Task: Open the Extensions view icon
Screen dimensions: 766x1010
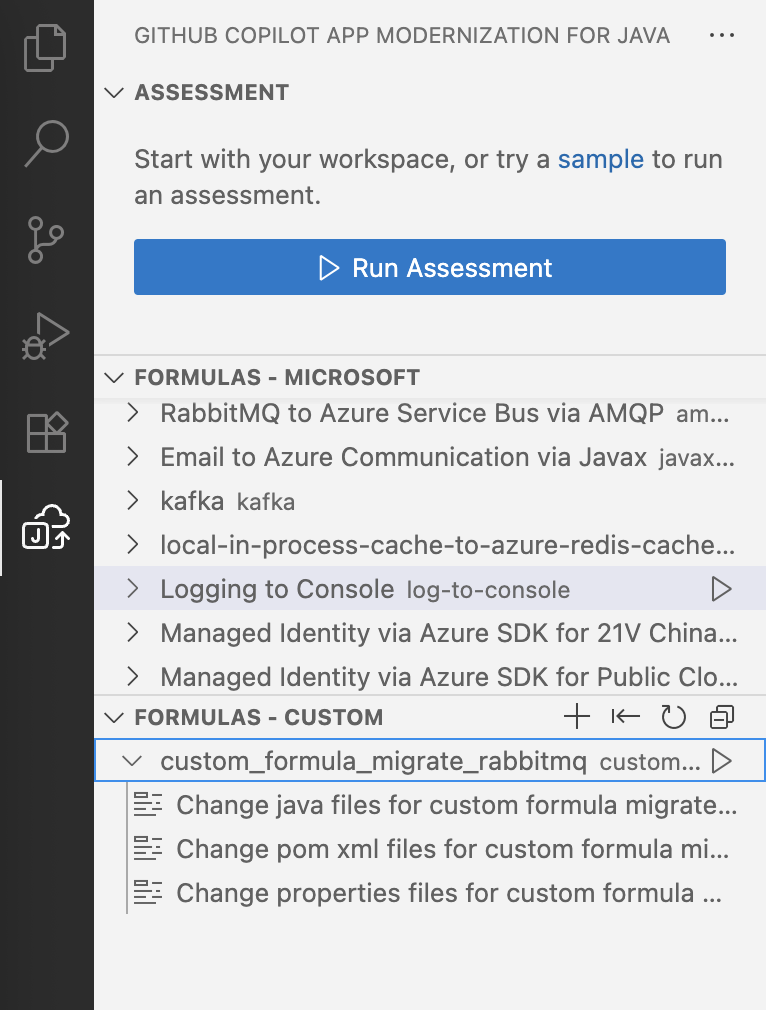Action: point(46,432)
